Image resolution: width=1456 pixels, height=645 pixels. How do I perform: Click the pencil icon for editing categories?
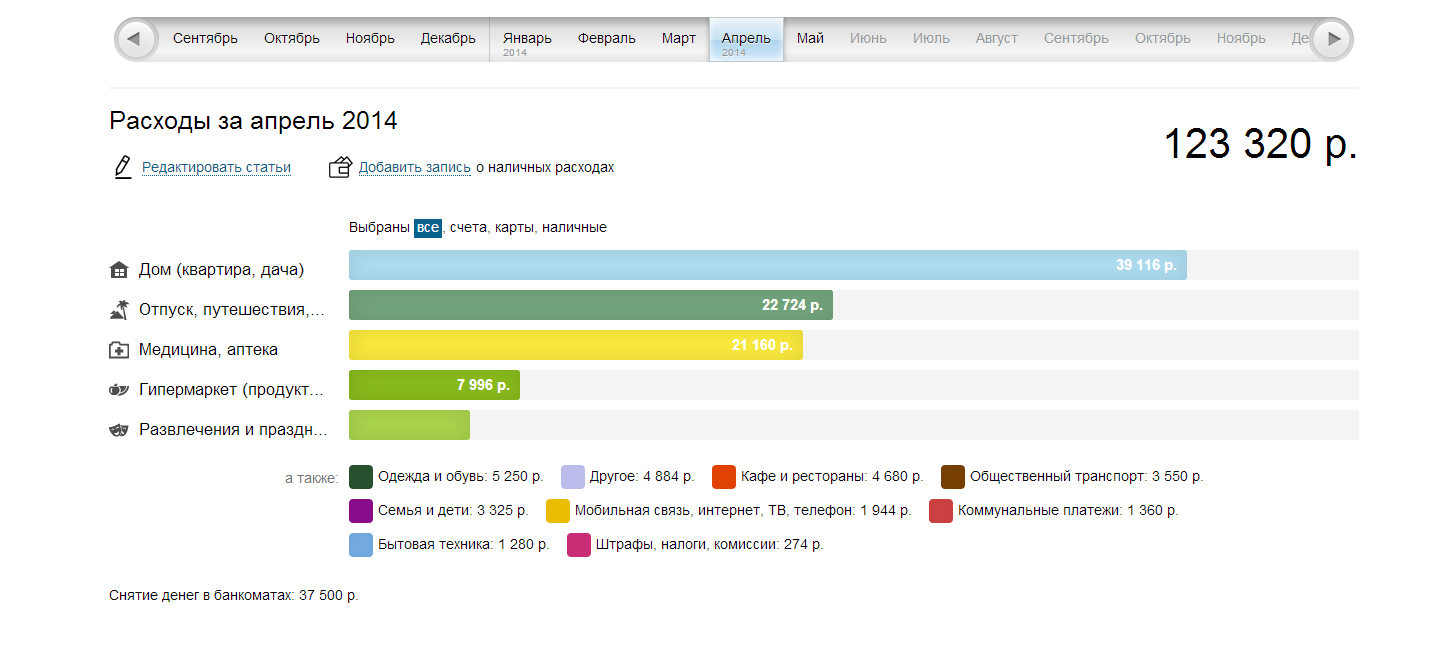pyautogui.click(x=123, y=167)
